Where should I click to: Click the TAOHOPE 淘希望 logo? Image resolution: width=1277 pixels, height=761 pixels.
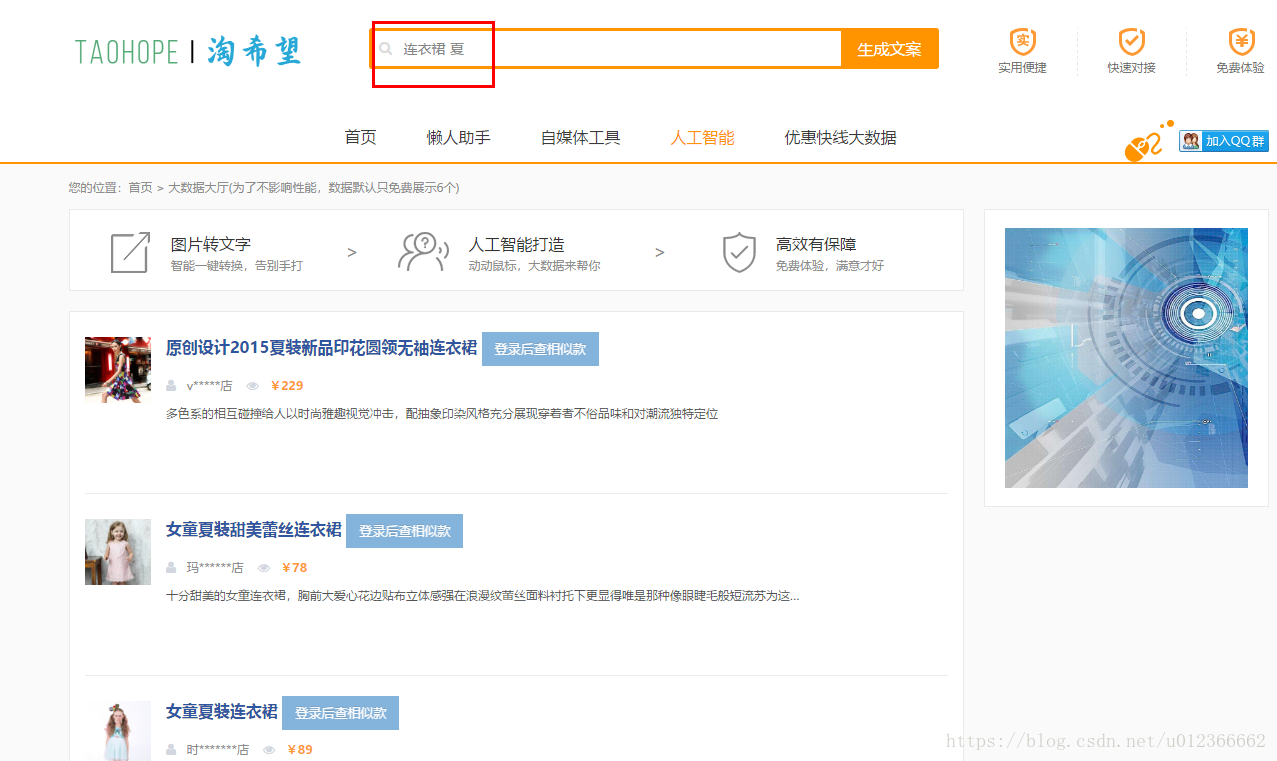click(188, 51)
